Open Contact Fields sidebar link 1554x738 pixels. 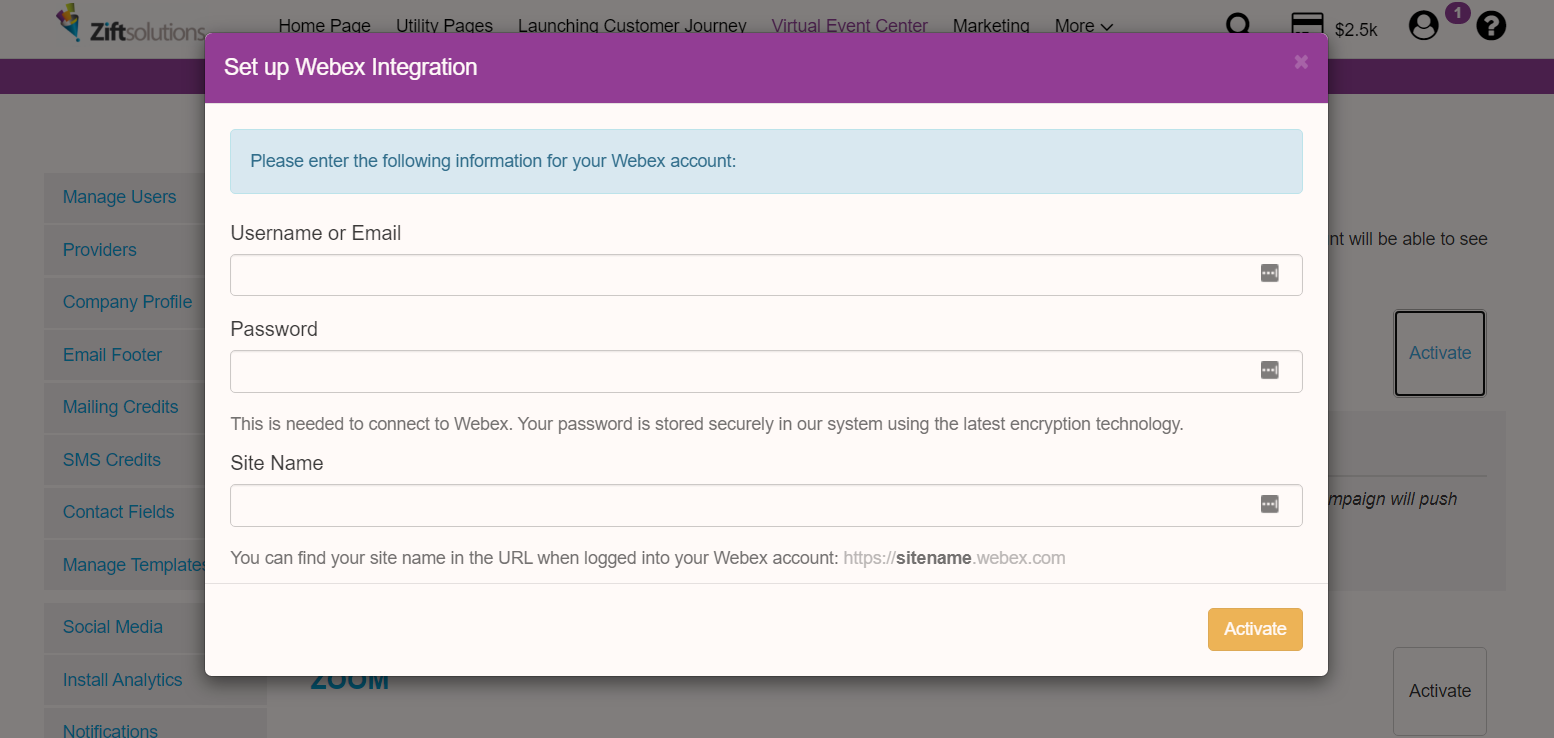118,512
